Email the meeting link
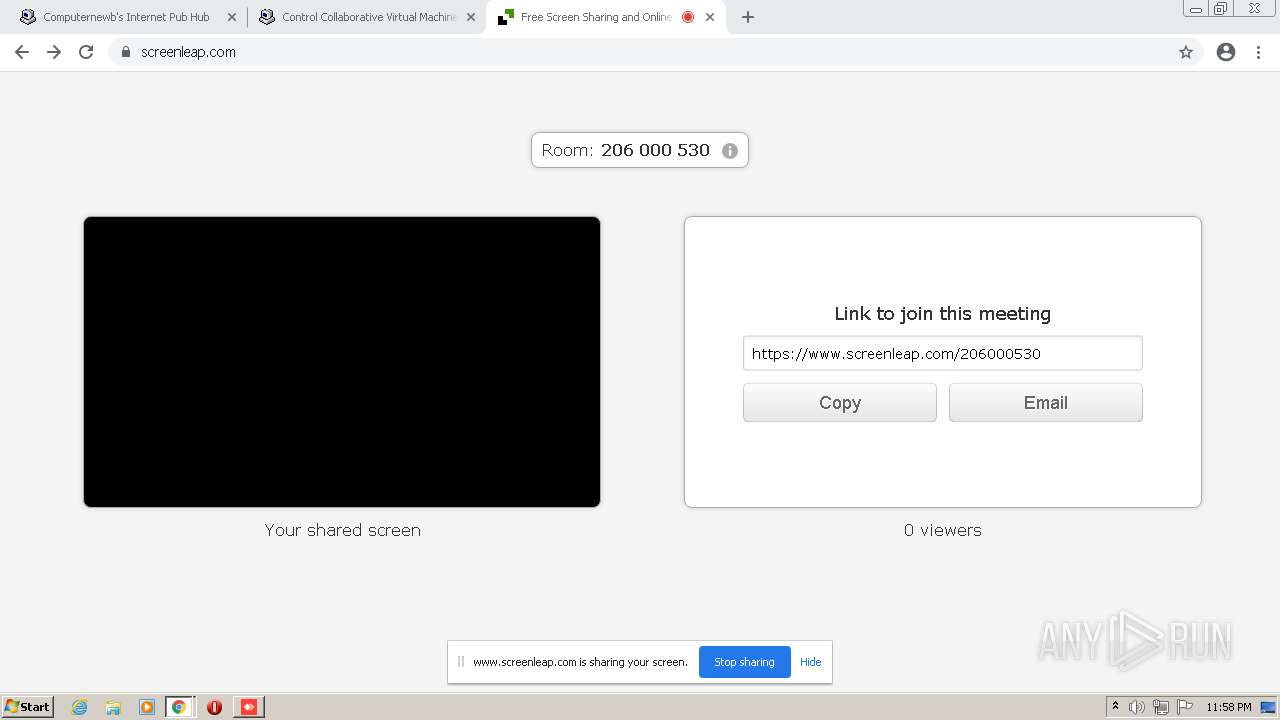 pyautogui.click(x=1046, y=403)
